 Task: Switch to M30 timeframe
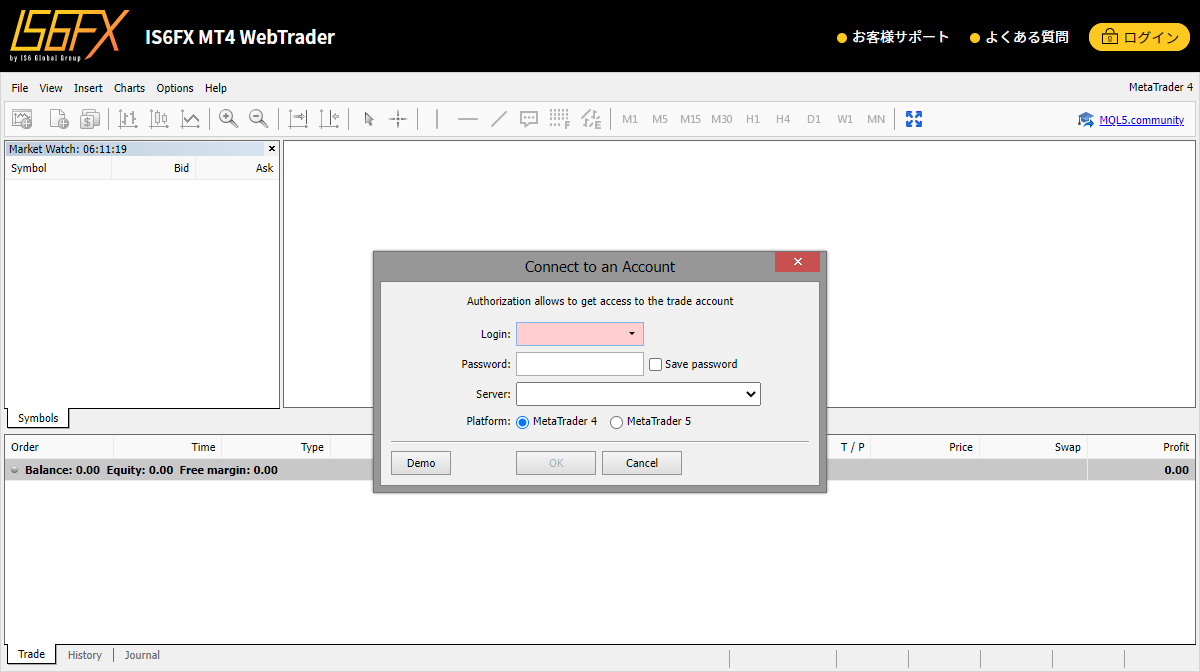[722, 119]
